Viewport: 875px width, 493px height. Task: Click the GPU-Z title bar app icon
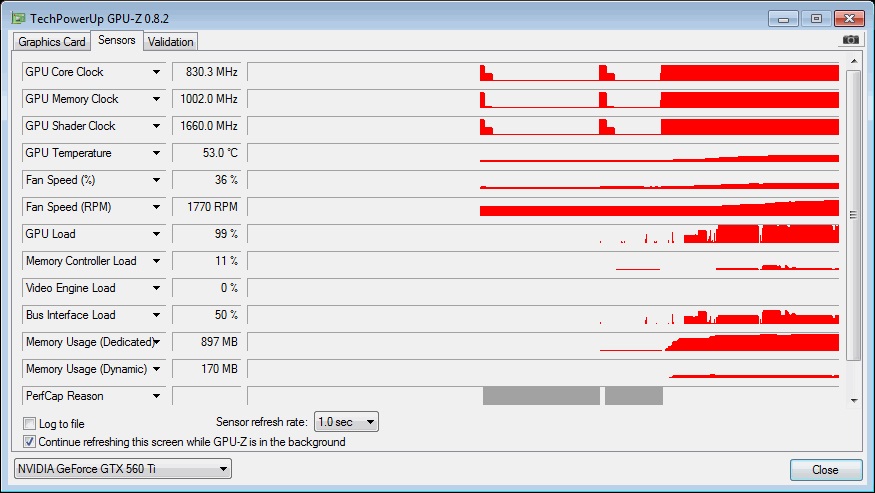(18, 18)
